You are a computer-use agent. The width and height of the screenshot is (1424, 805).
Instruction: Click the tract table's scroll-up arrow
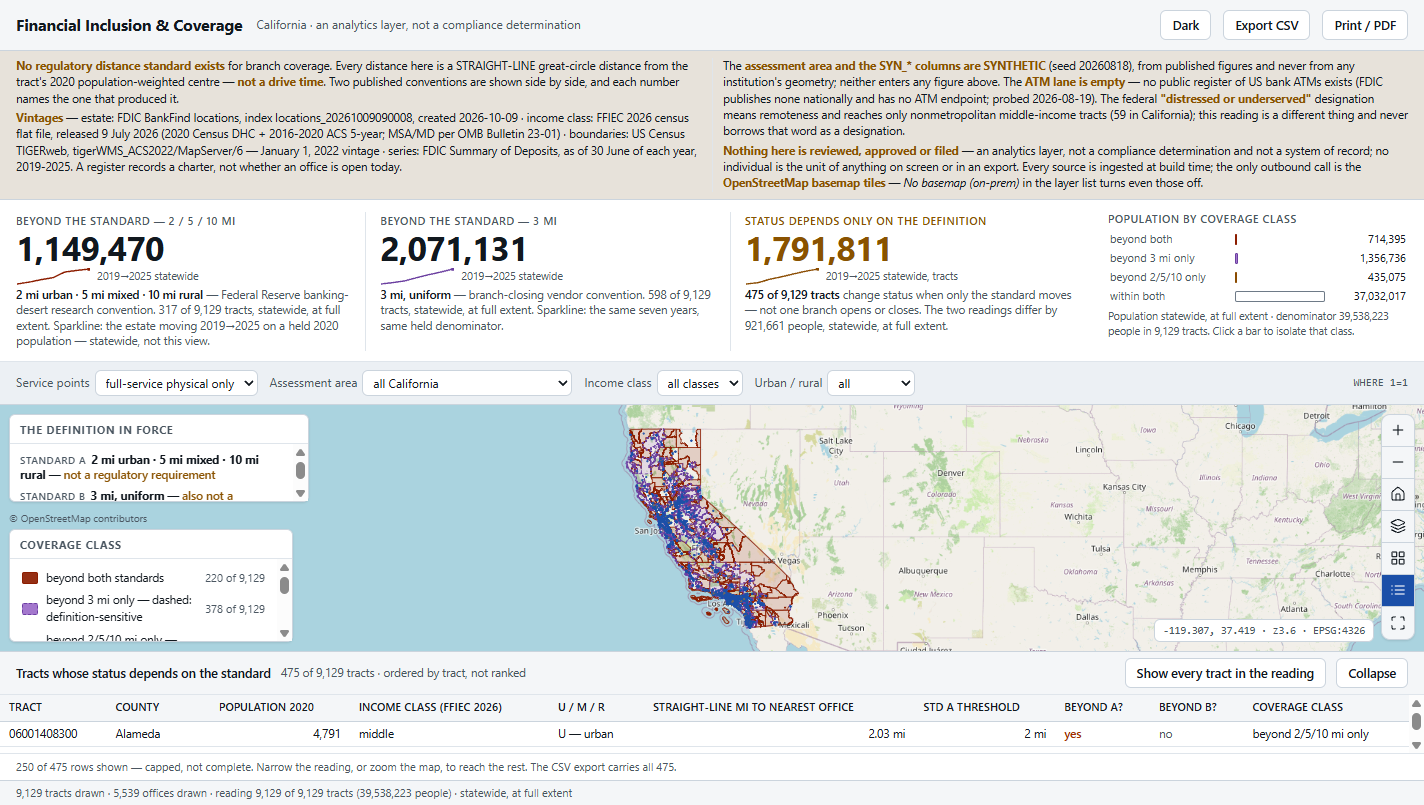click(x=1416, y=705)
